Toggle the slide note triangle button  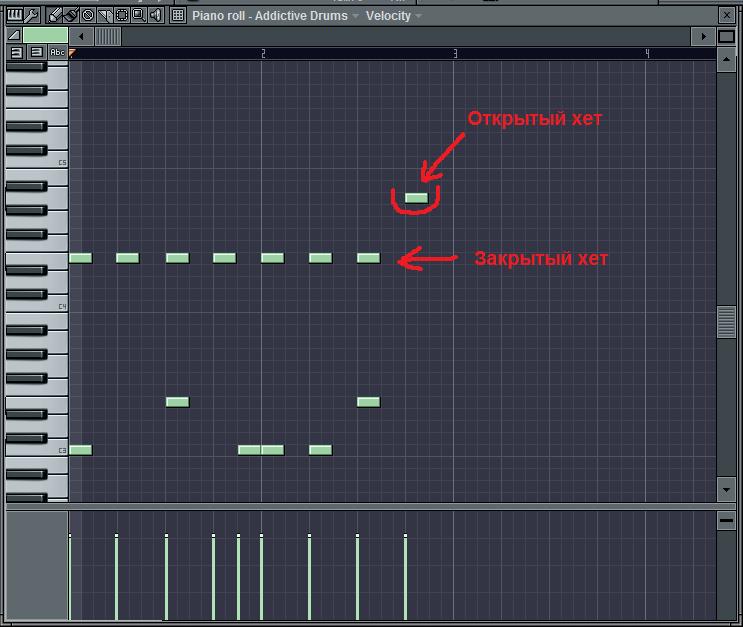[13, 35]
